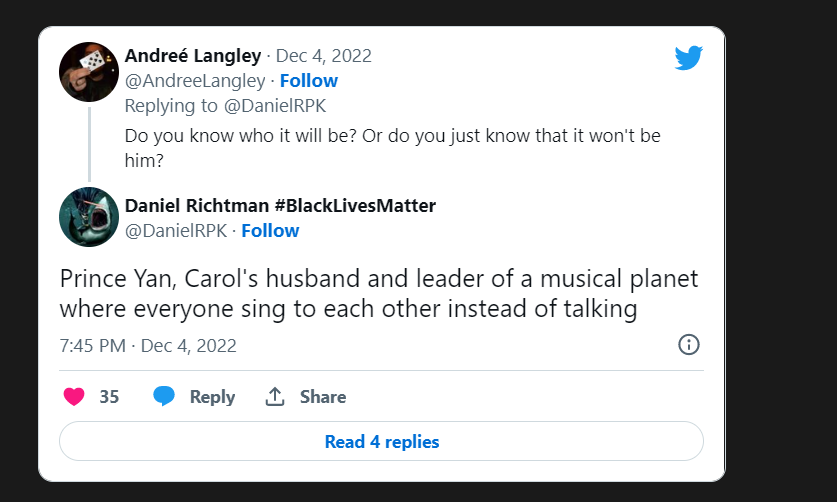Open Andreé Langley's profile picture
The width and height of the screenshot is (837, 502).
tap(89, 71)
